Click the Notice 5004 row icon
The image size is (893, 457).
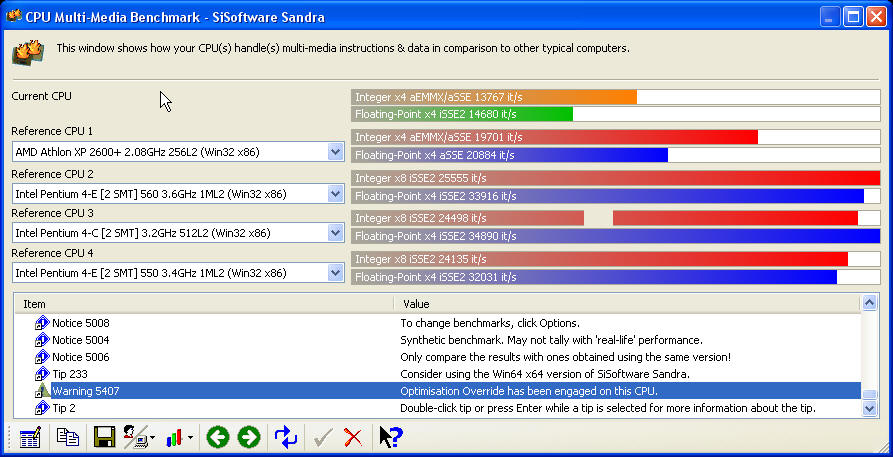[42, 340]
